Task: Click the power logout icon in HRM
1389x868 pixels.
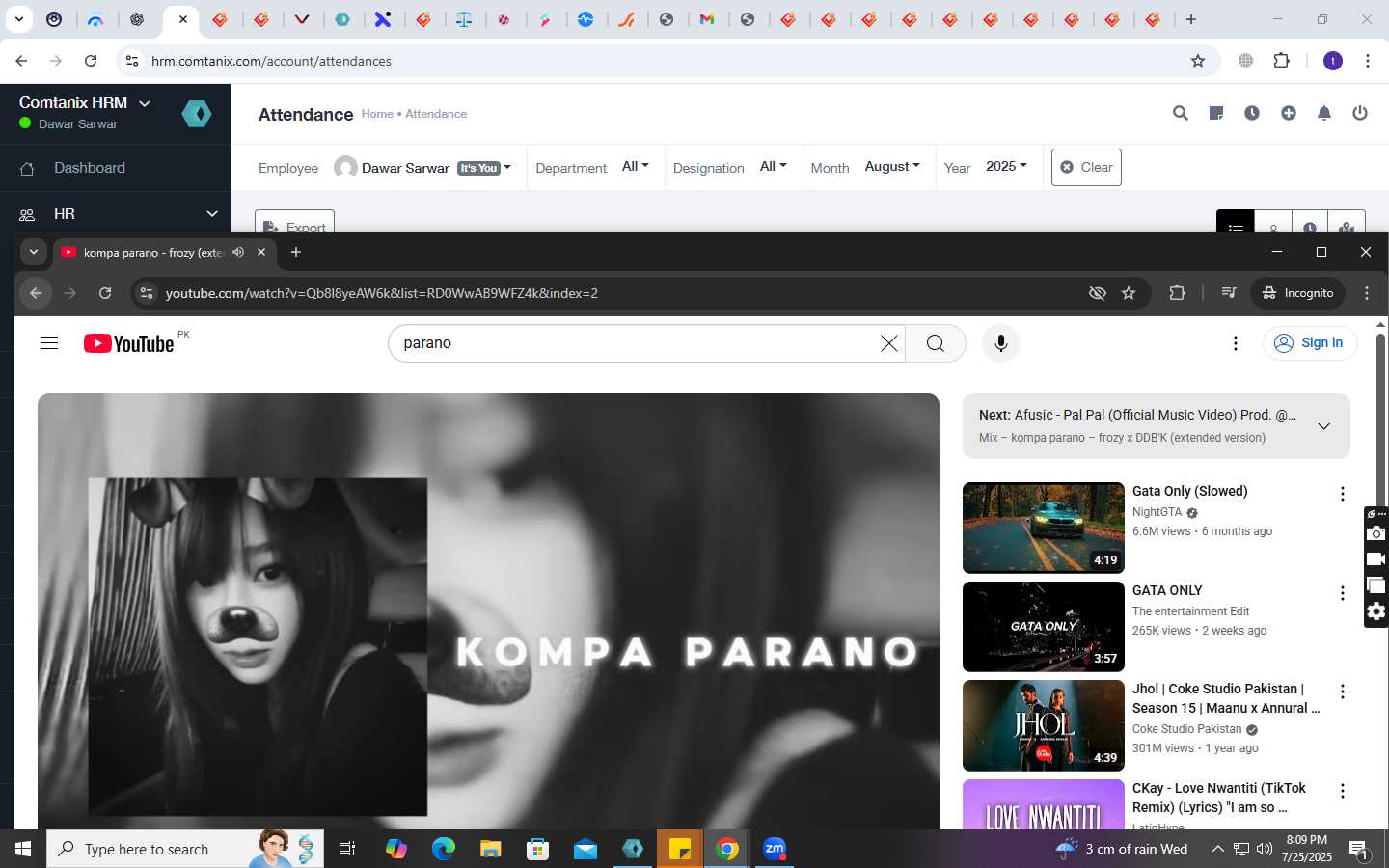Action: pyautogui.click(x=1360, y=113)
